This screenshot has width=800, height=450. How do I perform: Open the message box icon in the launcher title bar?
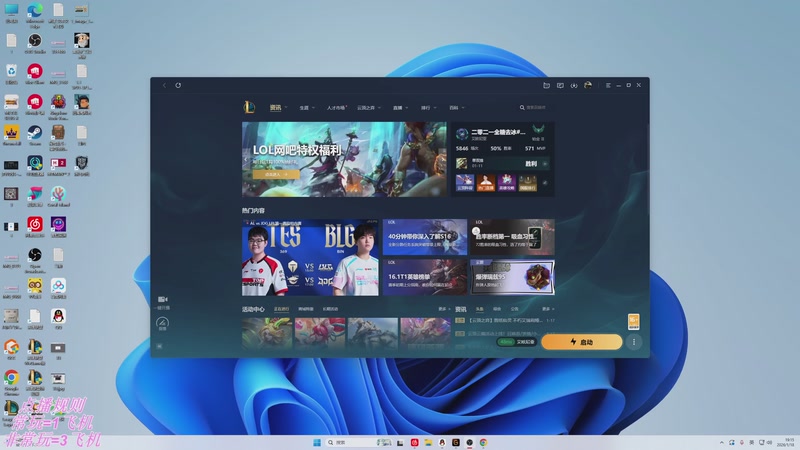point(560,85)
